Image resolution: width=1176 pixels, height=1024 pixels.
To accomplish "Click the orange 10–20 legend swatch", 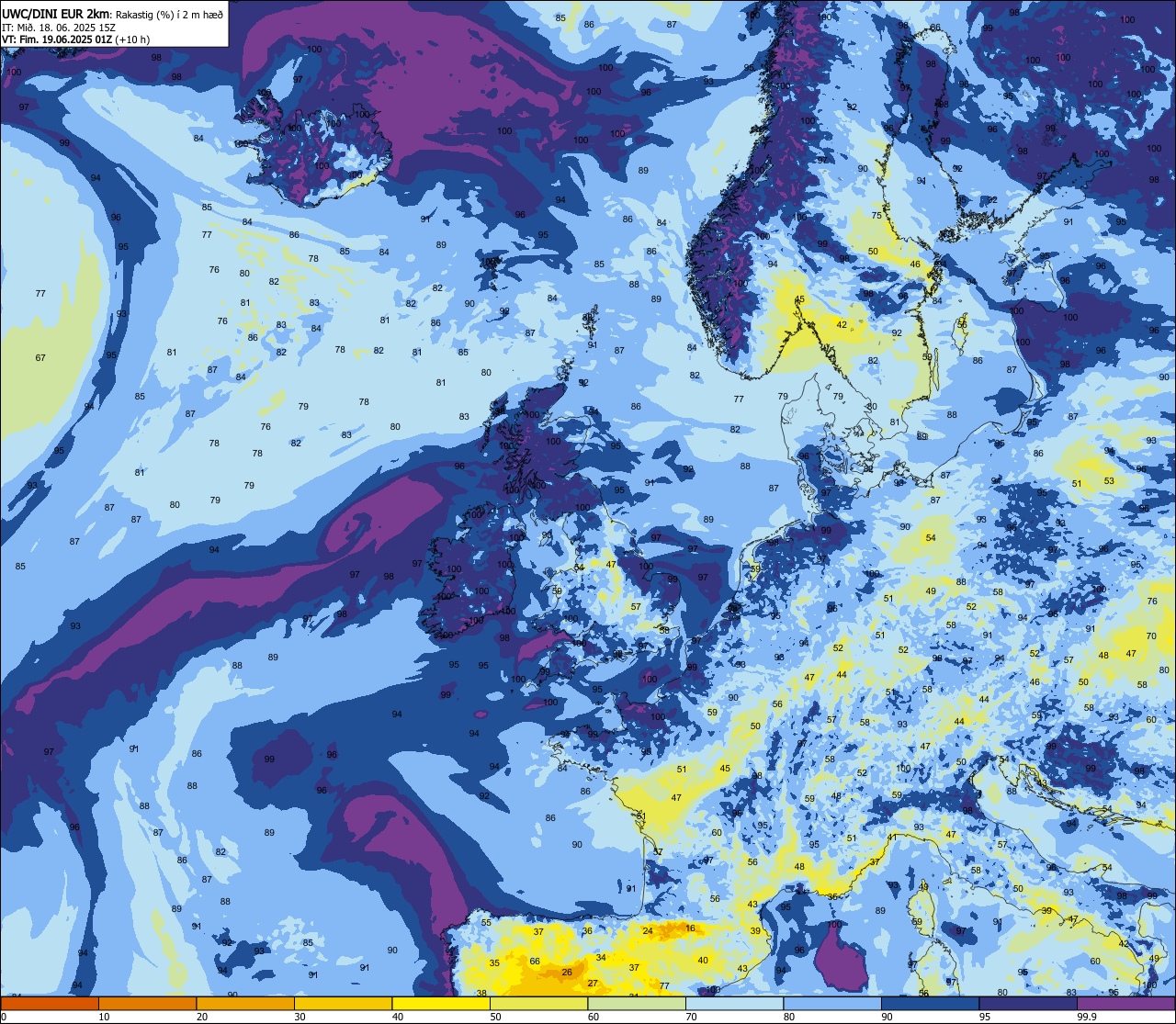I will [147, 1003].
